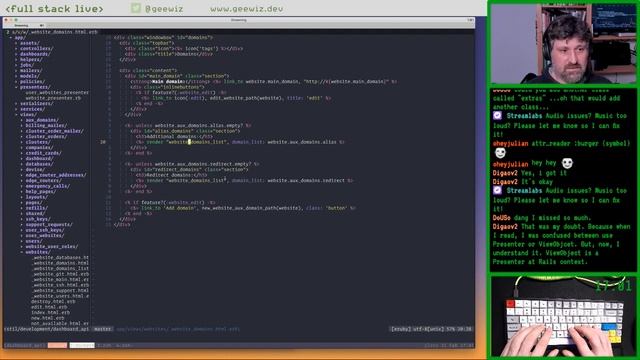
Task: Open destroy.html.erb in the tree
Action: 53,302
